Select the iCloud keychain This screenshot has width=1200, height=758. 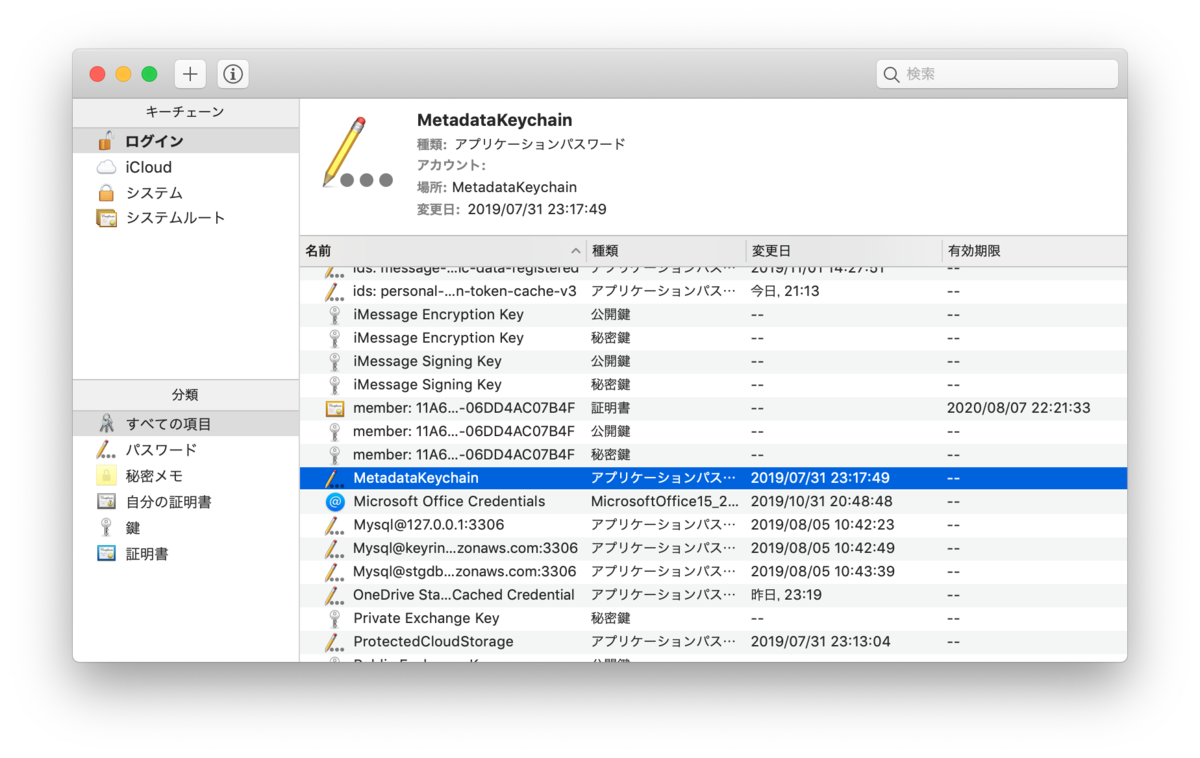(x=186, y=167)
